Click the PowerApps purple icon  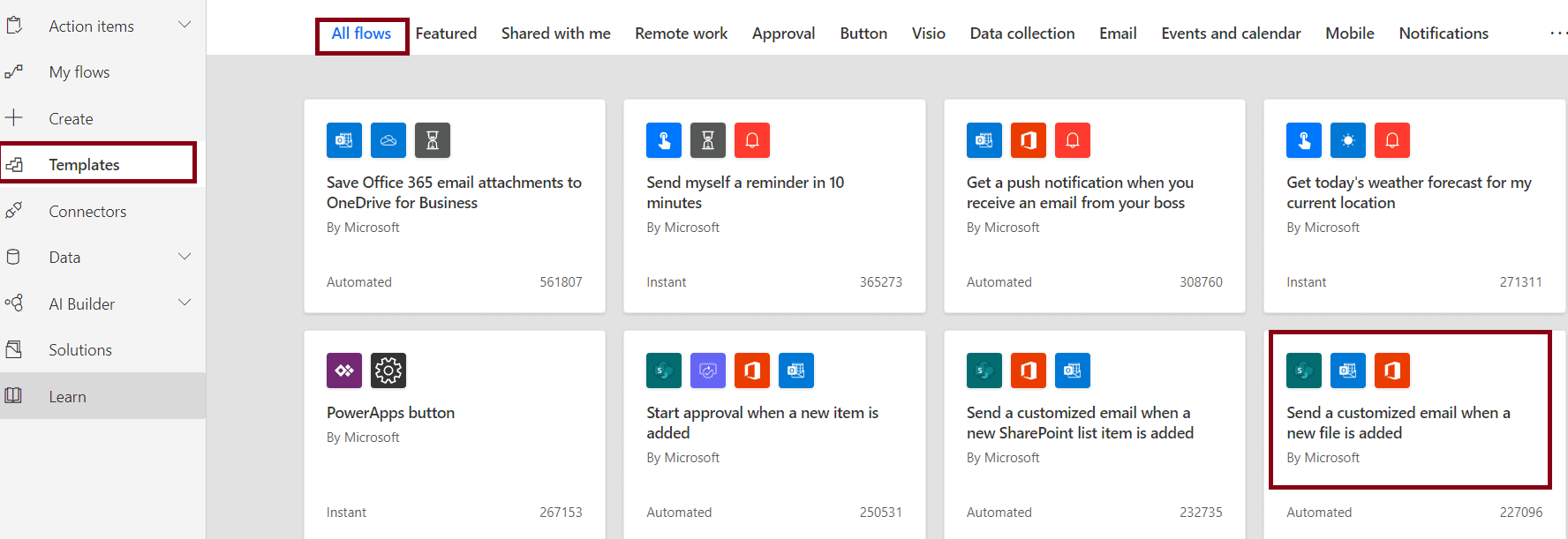coord(344,371)
